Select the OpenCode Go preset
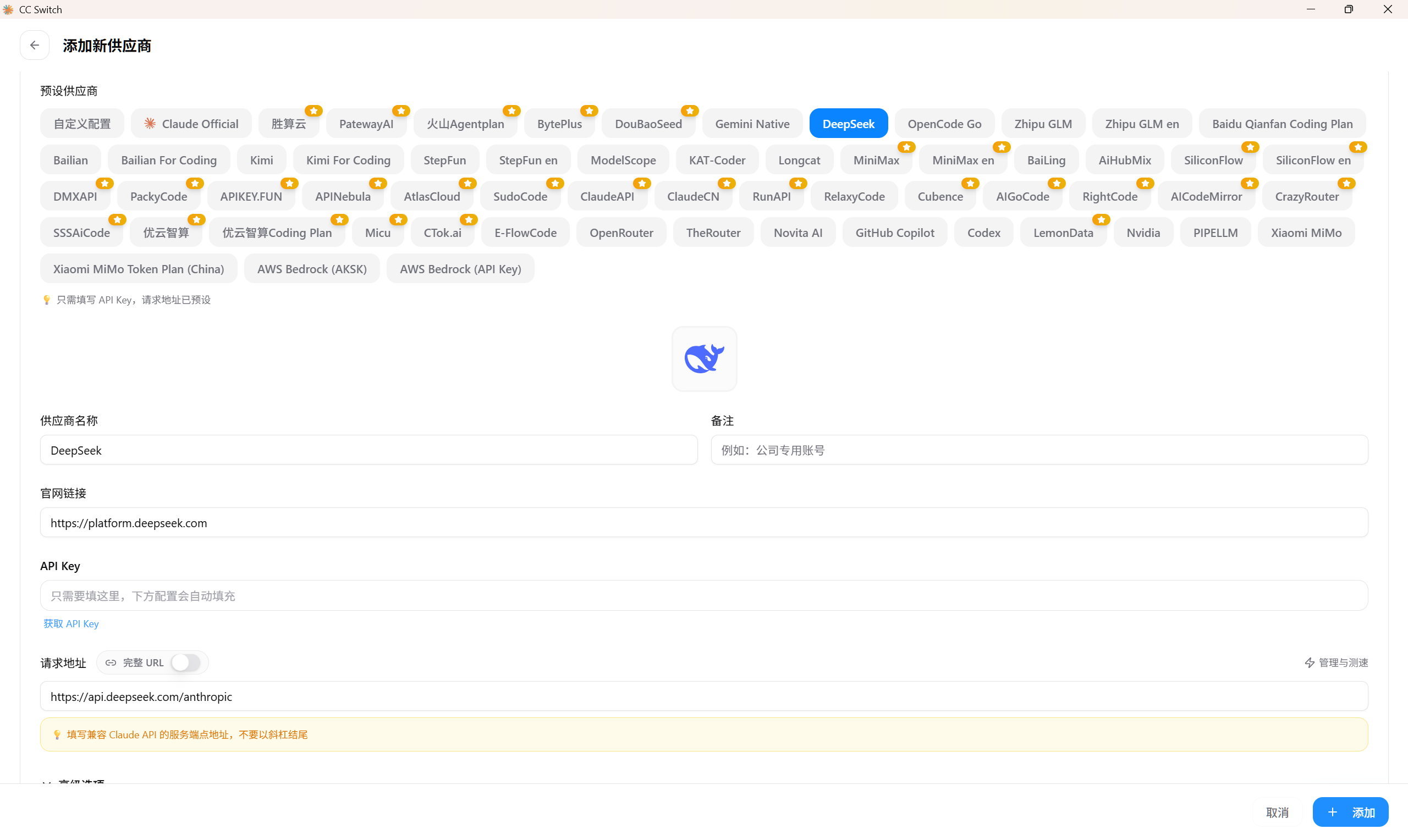Screen dimensions: 1408x840 point(945,123)
